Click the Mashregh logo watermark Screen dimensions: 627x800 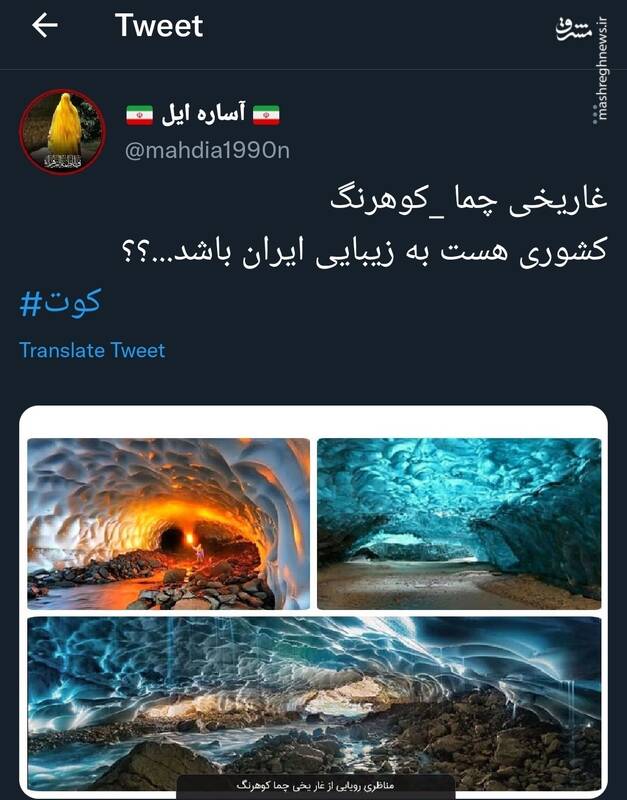[574, 31]
